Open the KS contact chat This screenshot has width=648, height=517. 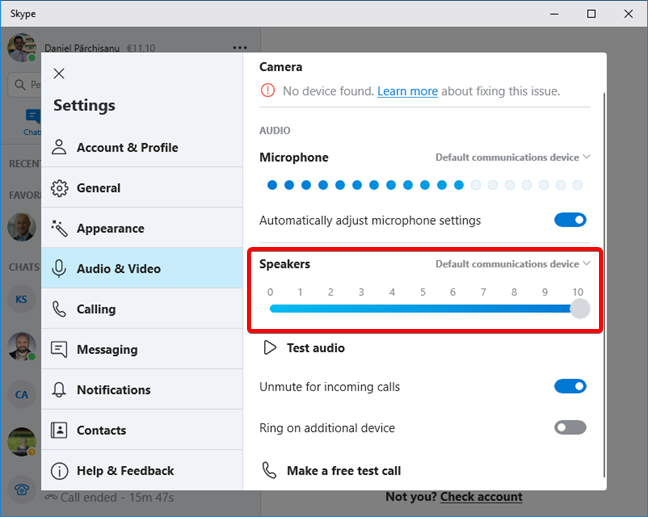[21, 299]
